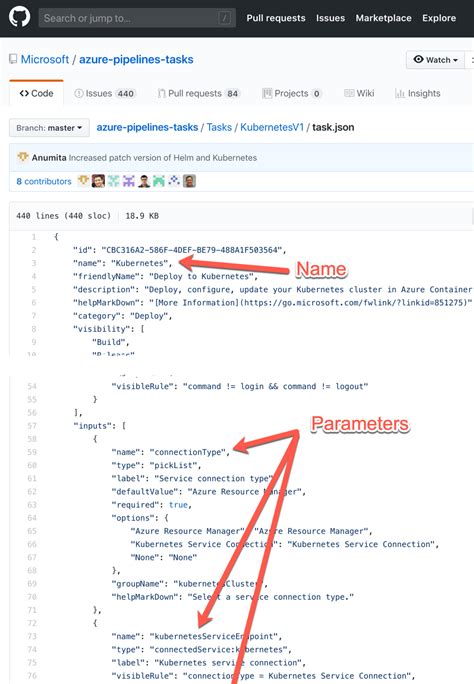Click "Select a service connection type." help text
The height and width of the screenshot is (684, 474).
(271, 597)
